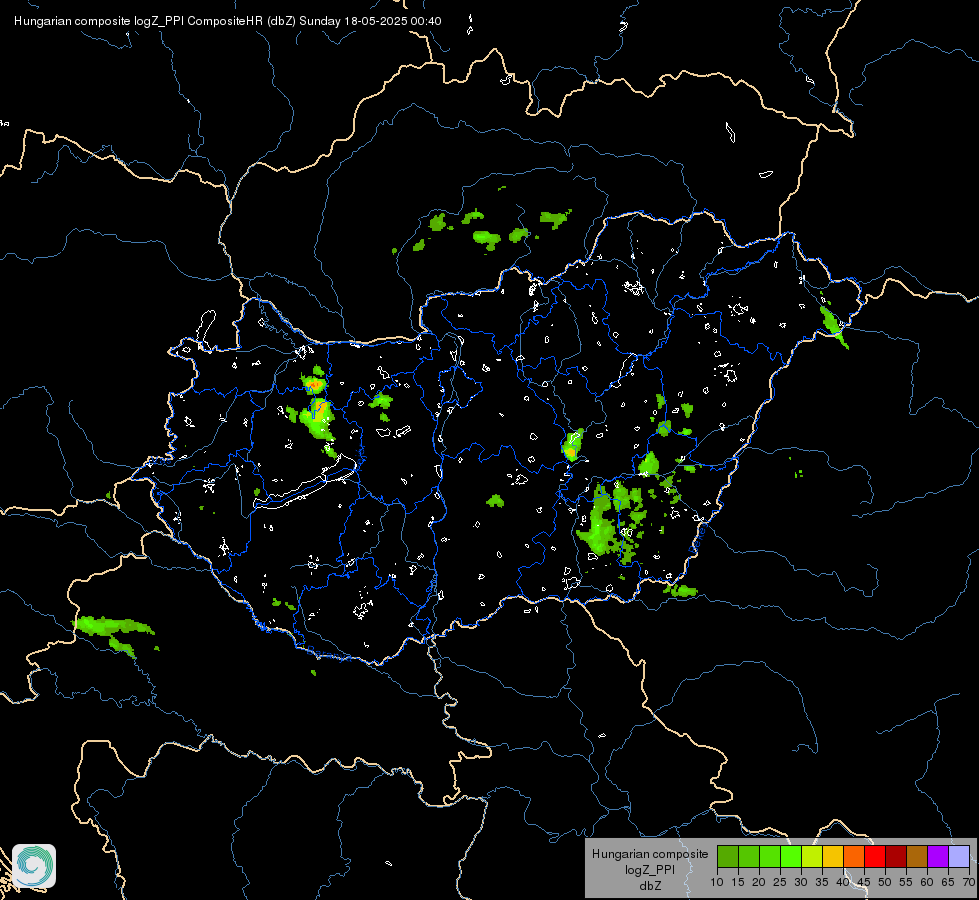This screenshot has height=900, width=979.
Task: Select the 10-15 dBZ dark green swatch
Action: (x=728, y=856)
